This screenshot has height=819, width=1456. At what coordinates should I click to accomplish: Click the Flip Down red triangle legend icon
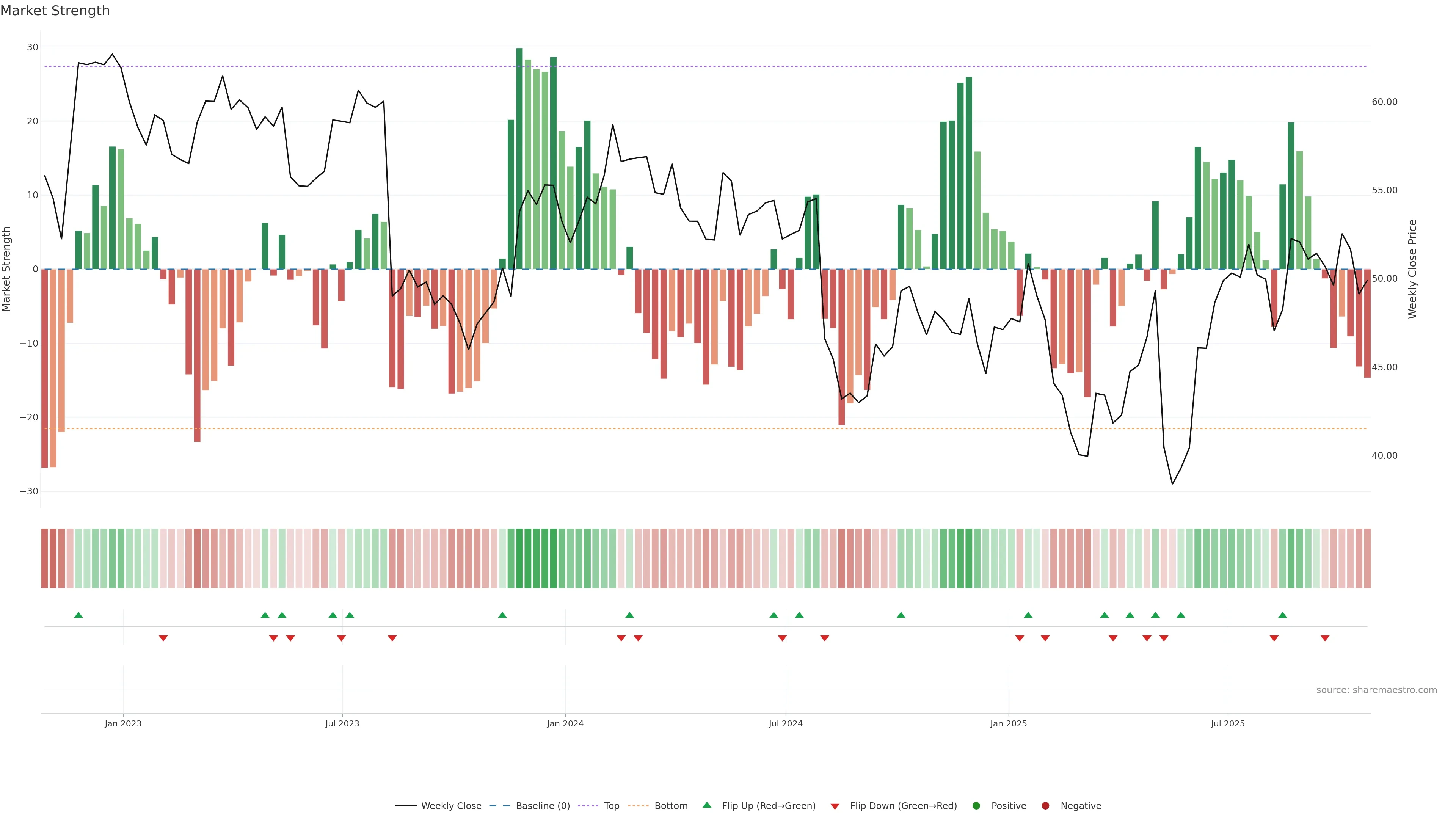tap(835, 806)
